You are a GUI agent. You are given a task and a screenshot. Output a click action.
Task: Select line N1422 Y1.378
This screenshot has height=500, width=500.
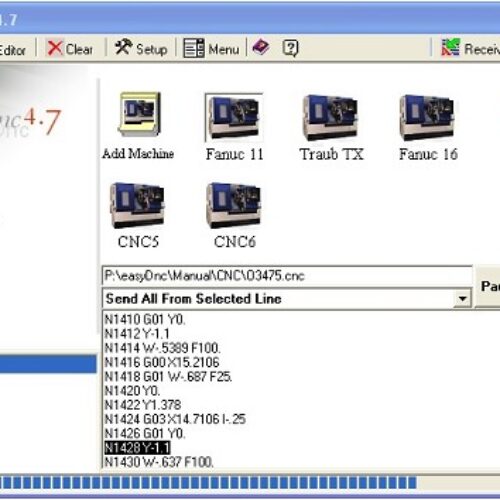point(143,405)
